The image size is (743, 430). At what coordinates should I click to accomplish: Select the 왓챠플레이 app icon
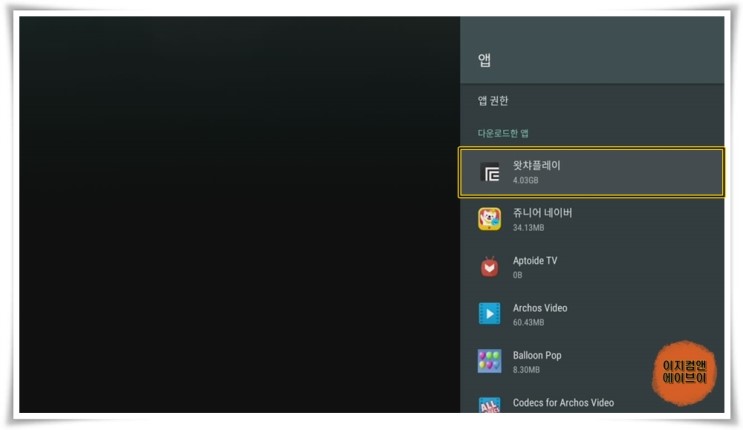tap(489, 172)
